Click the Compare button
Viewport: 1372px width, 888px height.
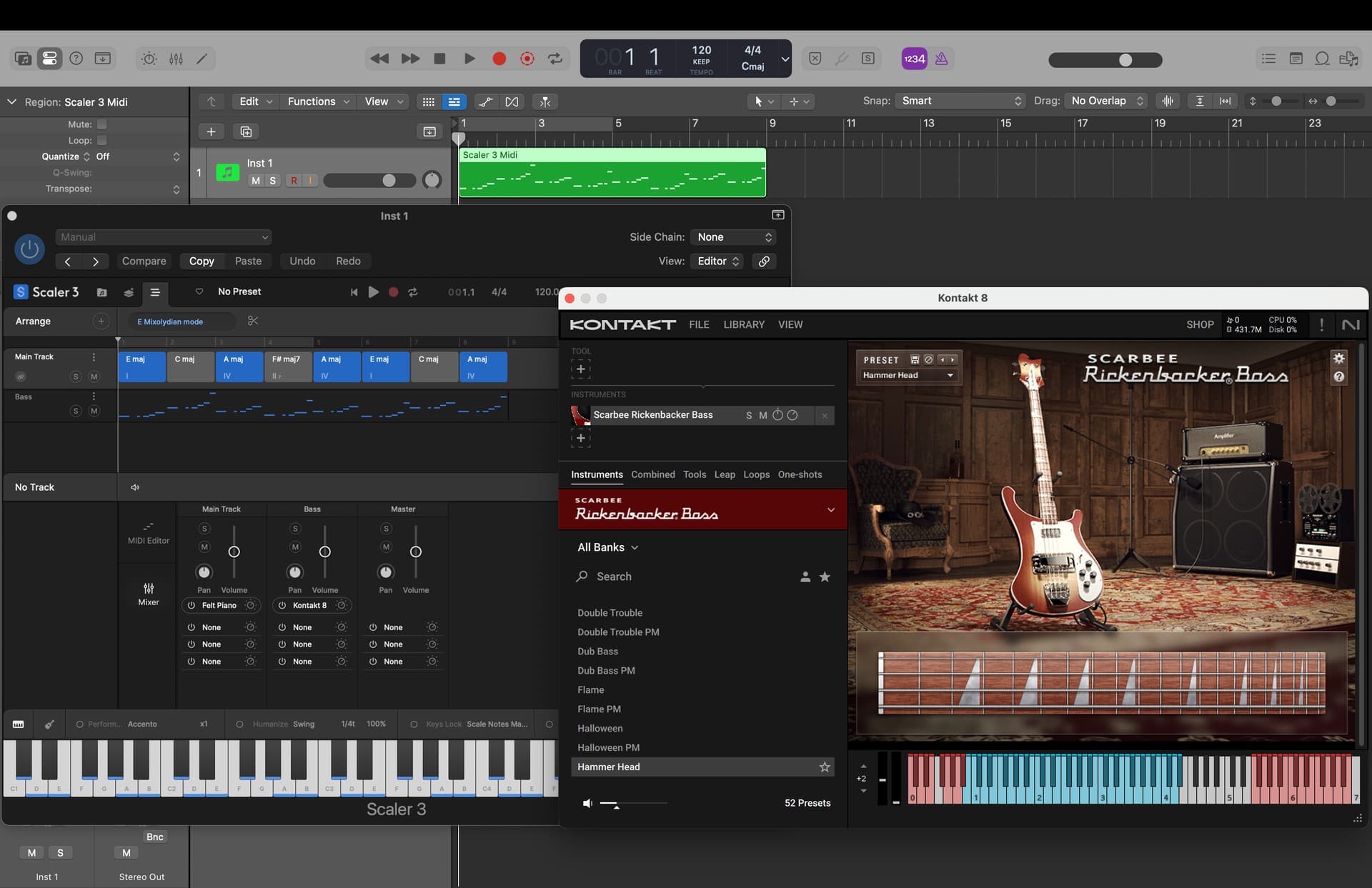pos(144,261)
